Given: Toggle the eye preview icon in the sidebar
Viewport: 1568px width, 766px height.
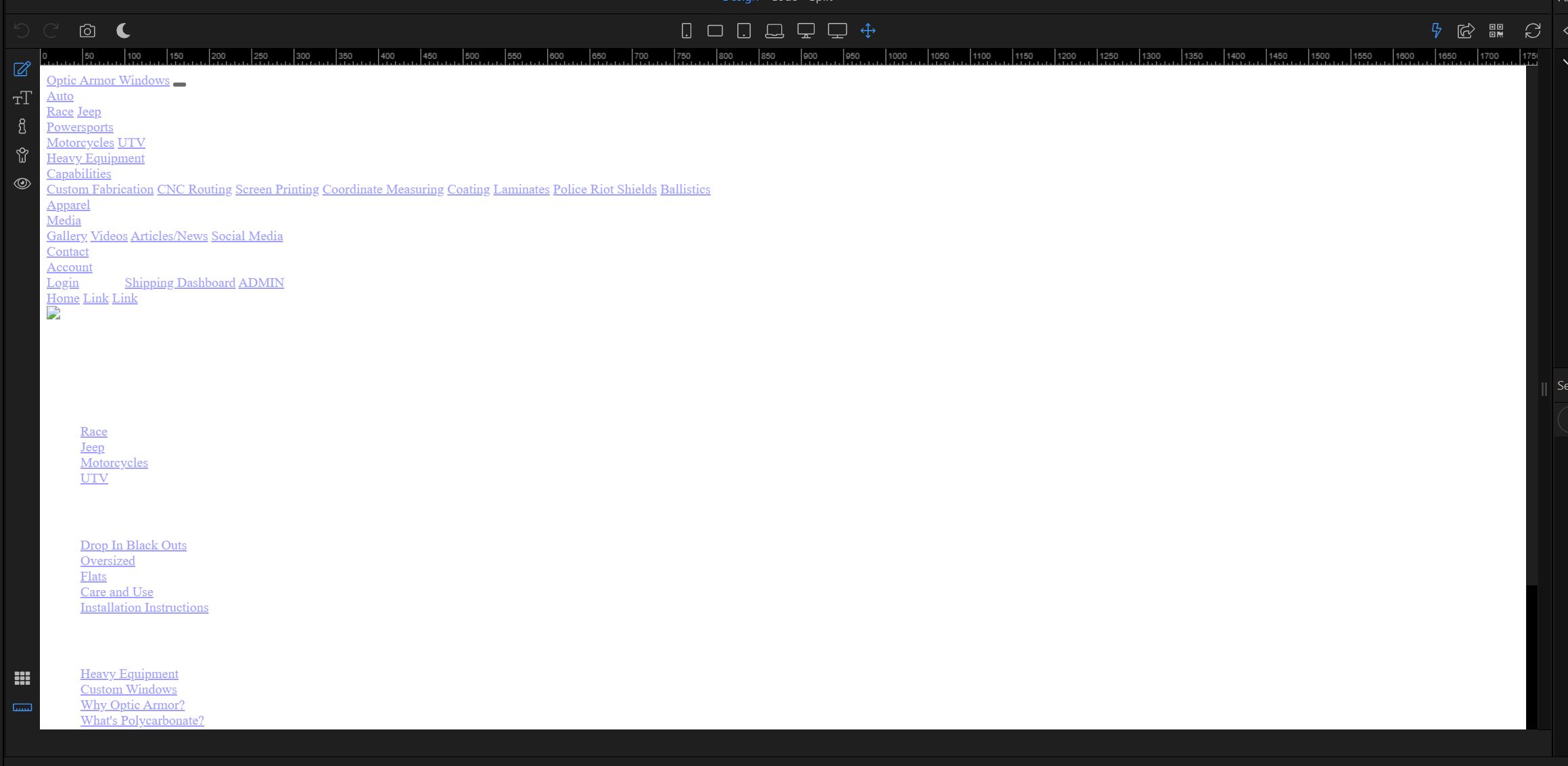Looking at the screenshot, I should tap(22, 183).
